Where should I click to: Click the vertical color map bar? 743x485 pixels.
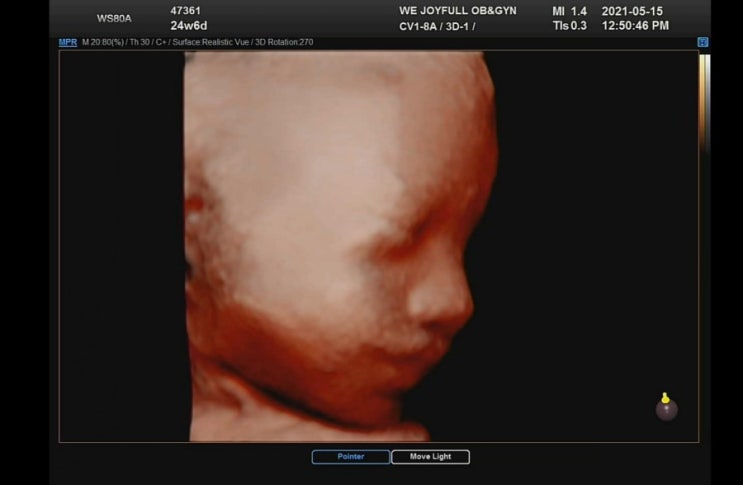pos(705,103)
